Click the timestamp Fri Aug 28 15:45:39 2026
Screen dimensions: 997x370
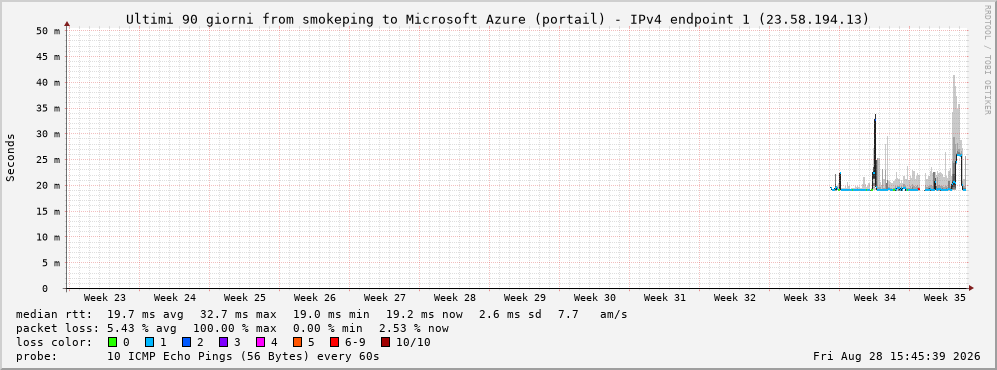tap(897, 356)
